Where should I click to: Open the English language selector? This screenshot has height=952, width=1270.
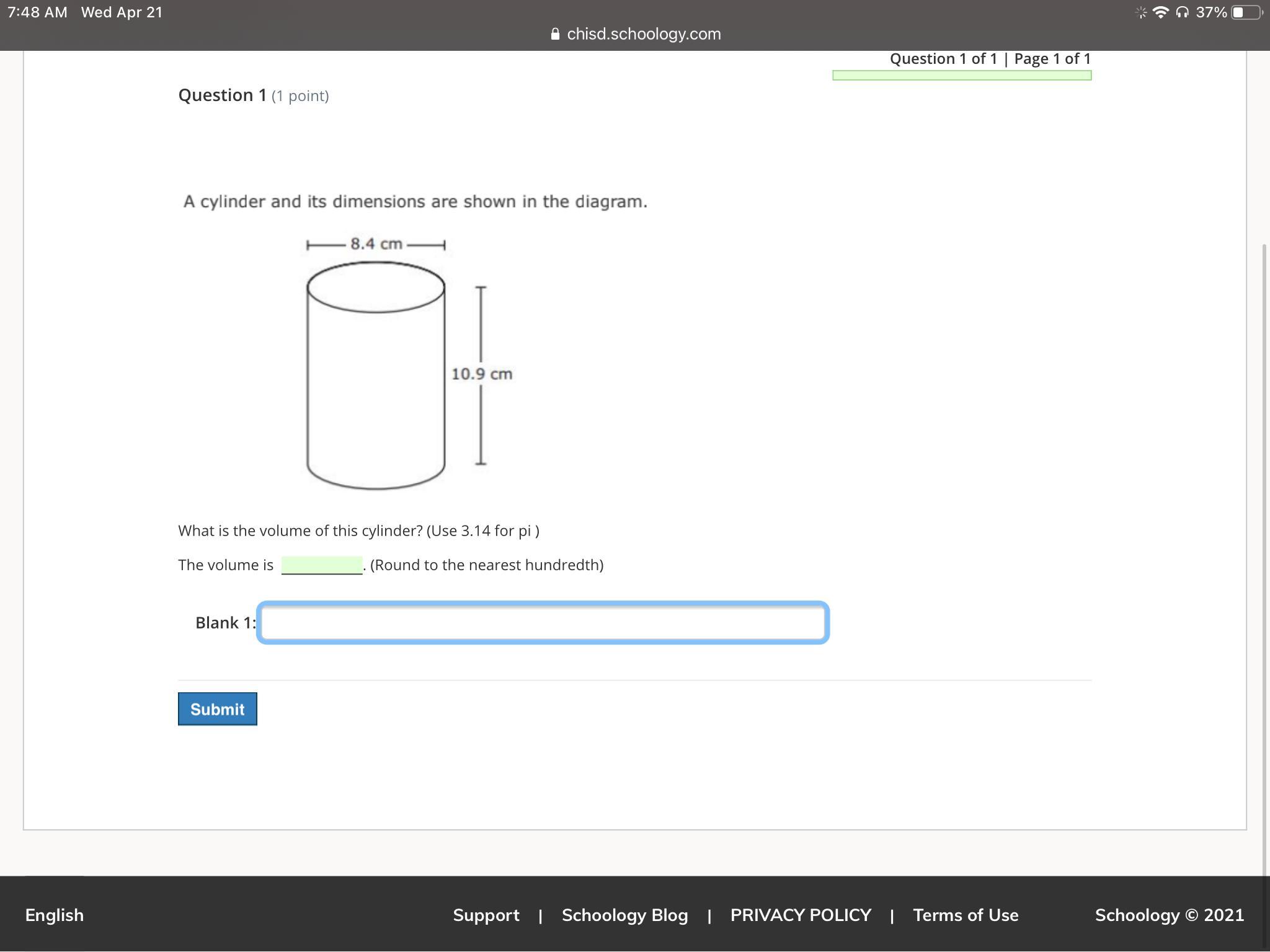tap(55, 915)
